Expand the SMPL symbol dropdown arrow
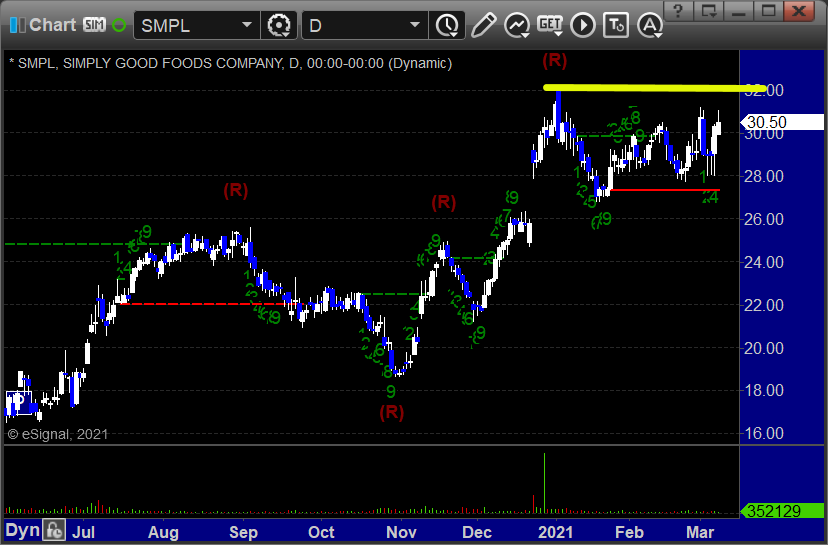The height and width of the screenshot is (545, 828). coord(247,25)
